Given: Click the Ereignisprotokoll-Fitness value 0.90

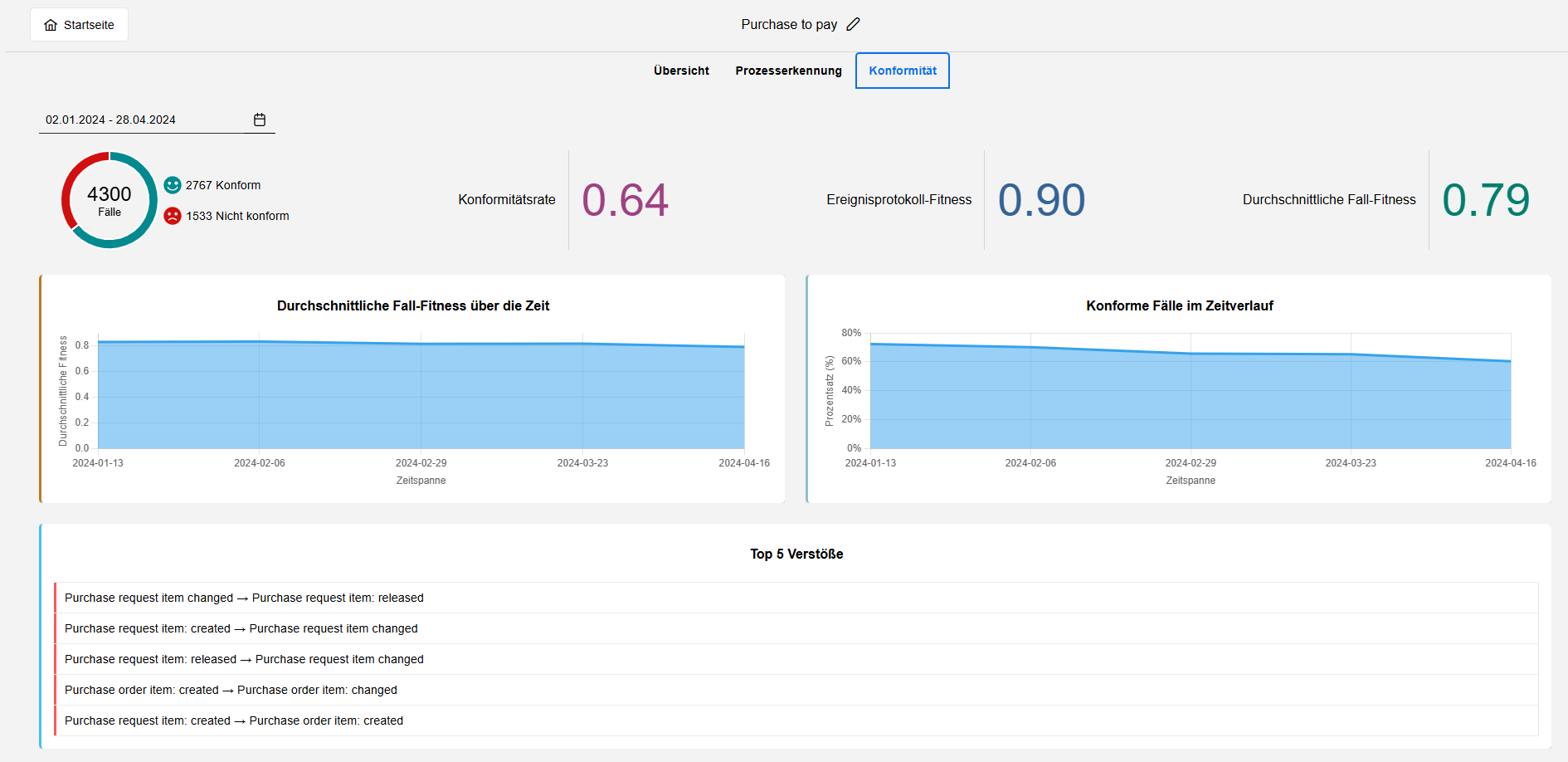Looking at the screenshot, I should 1041,200.
